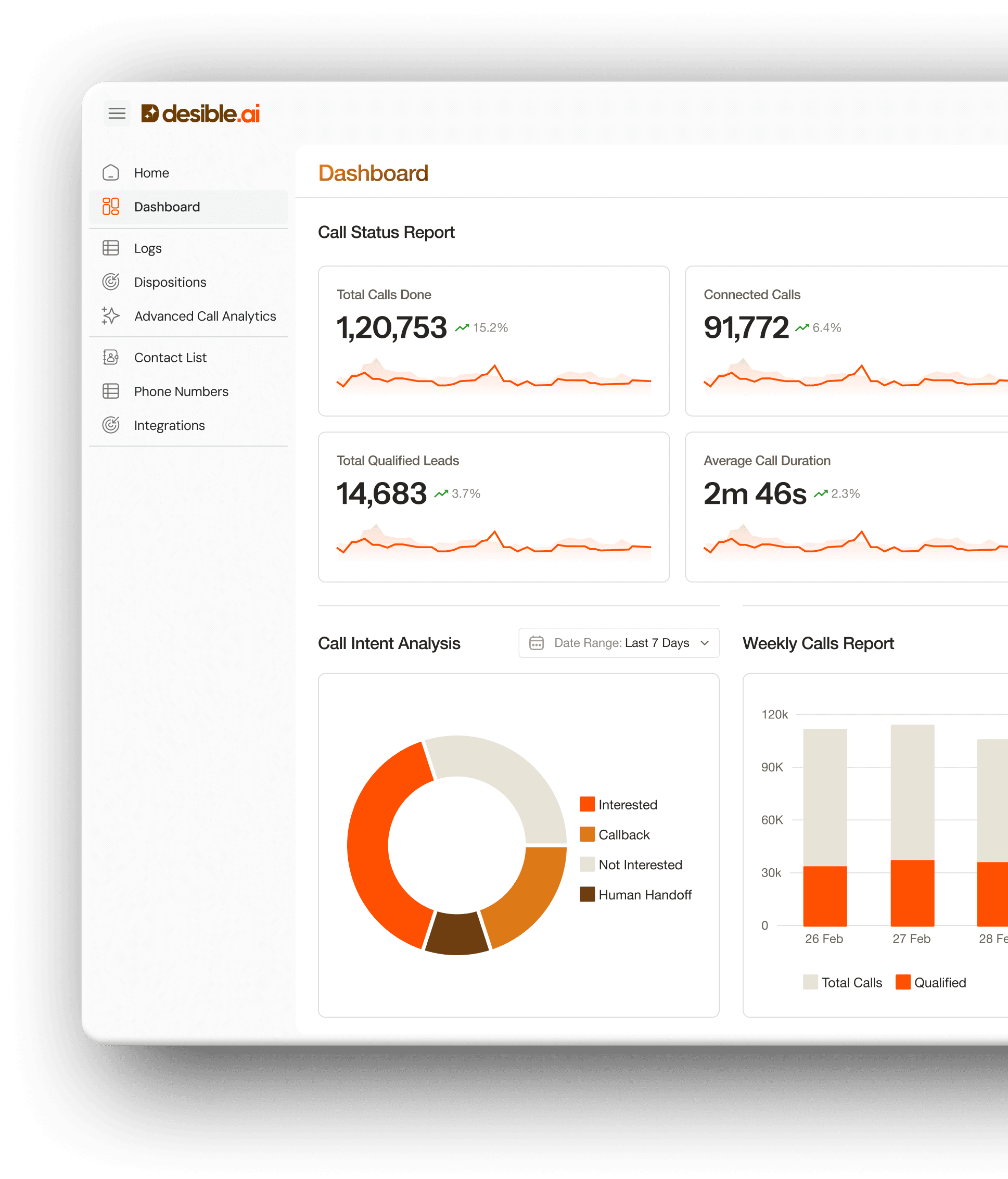Image resolution: width=1008 pixels, height=1179 pixels.
Task: Click the Logs table icon
Action: click(110, 248)
